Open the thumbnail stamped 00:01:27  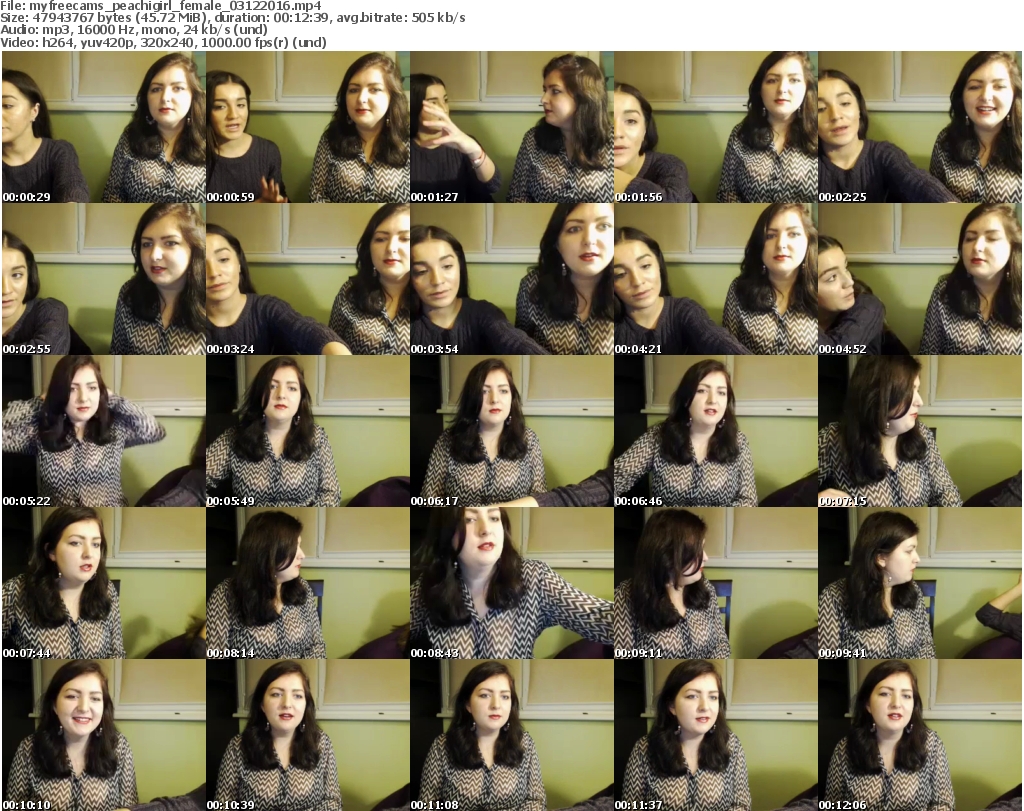tap(512, 127)
